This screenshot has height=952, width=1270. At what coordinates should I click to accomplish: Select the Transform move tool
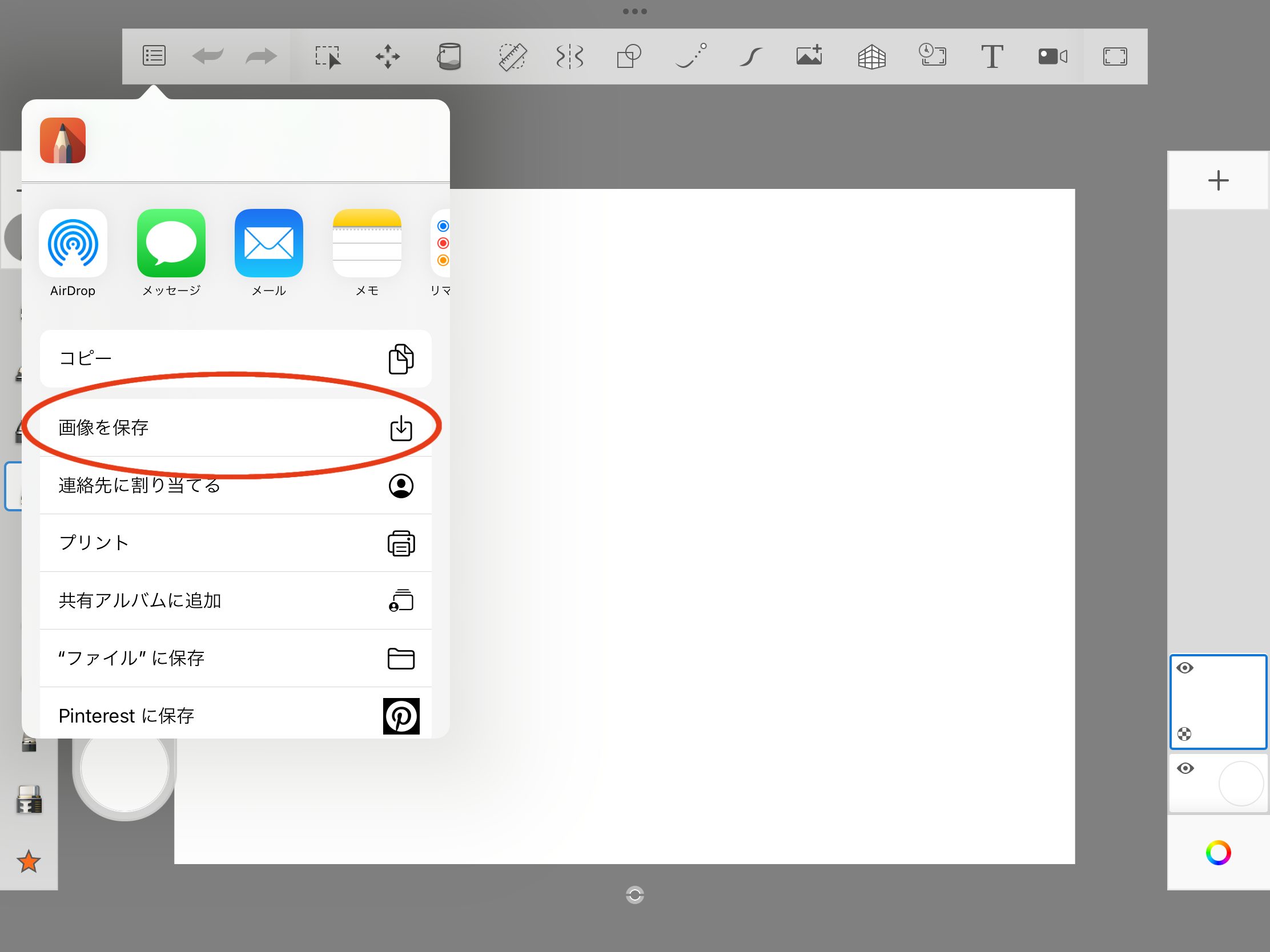point(388,57)
